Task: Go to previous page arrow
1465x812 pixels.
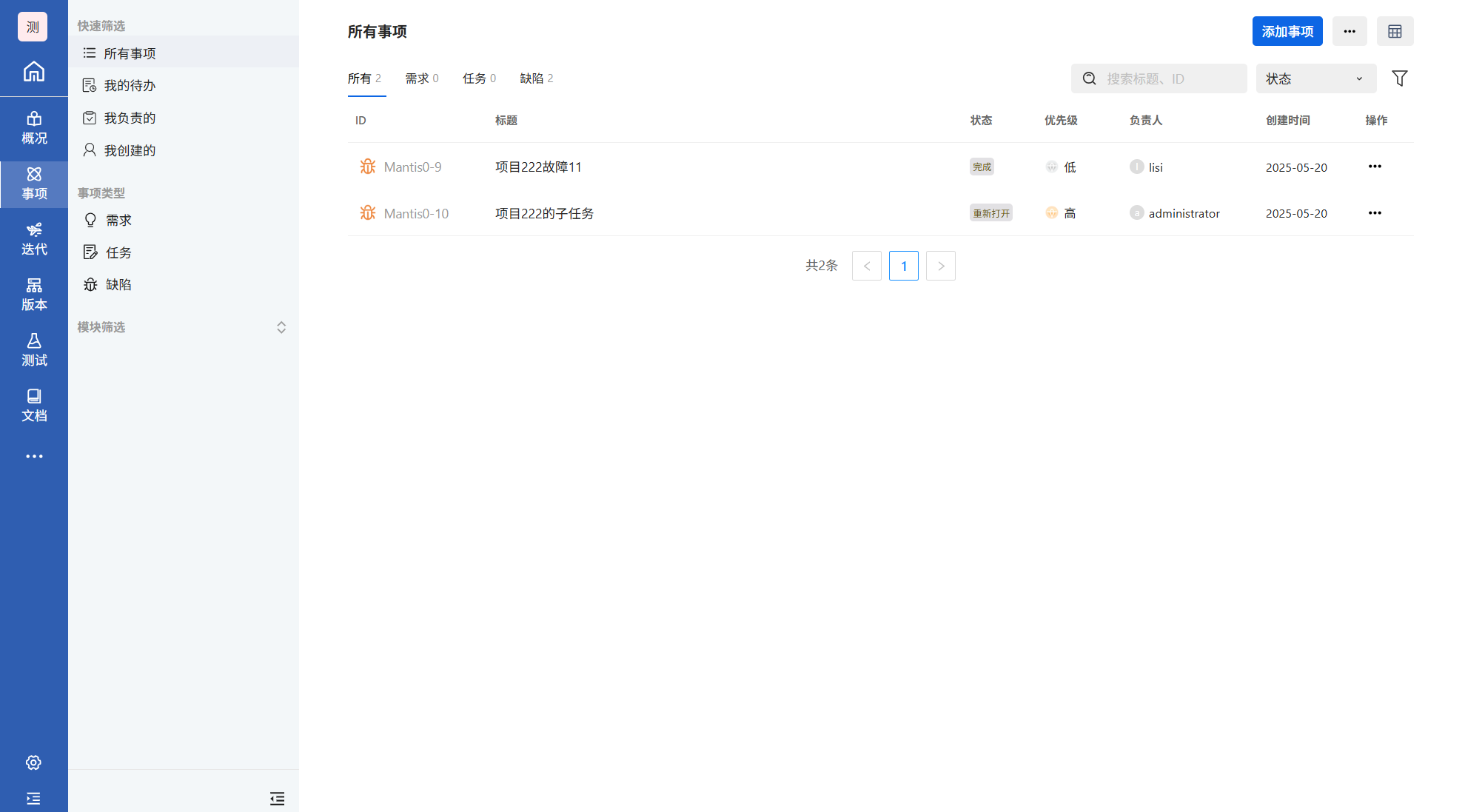Action: click(866, 266)
